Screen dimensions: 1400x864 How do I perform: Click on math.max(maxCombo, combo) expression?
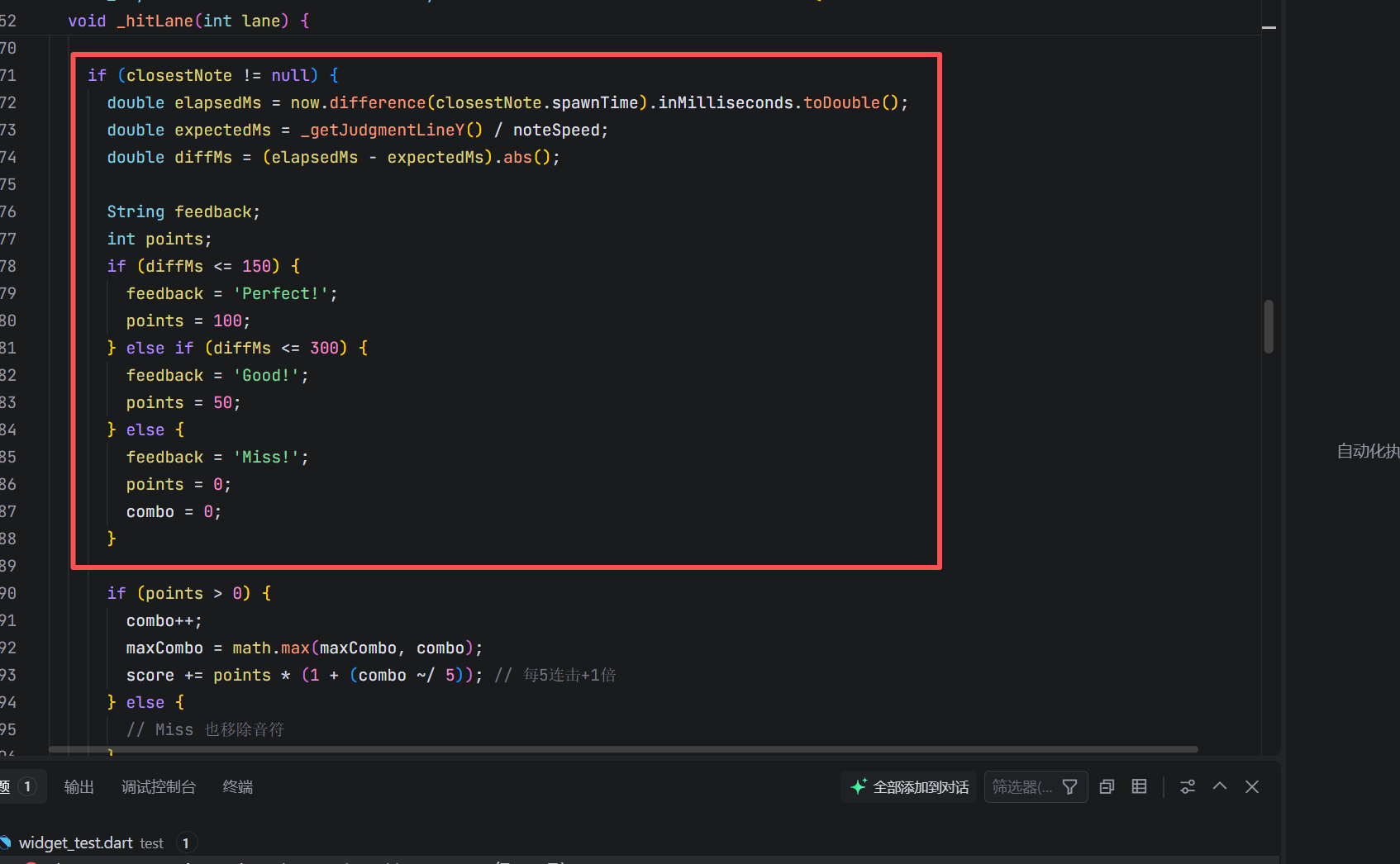pos(353,648)
